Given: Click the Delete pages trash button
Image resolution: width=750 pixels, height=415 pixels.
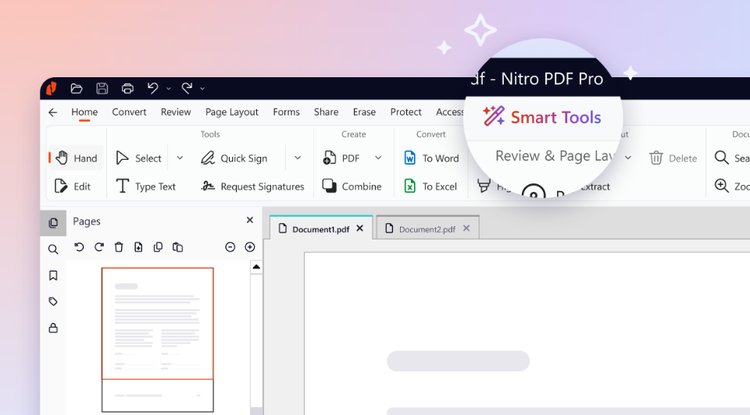Looking at the screenshot, I should (x=673, y=158).
